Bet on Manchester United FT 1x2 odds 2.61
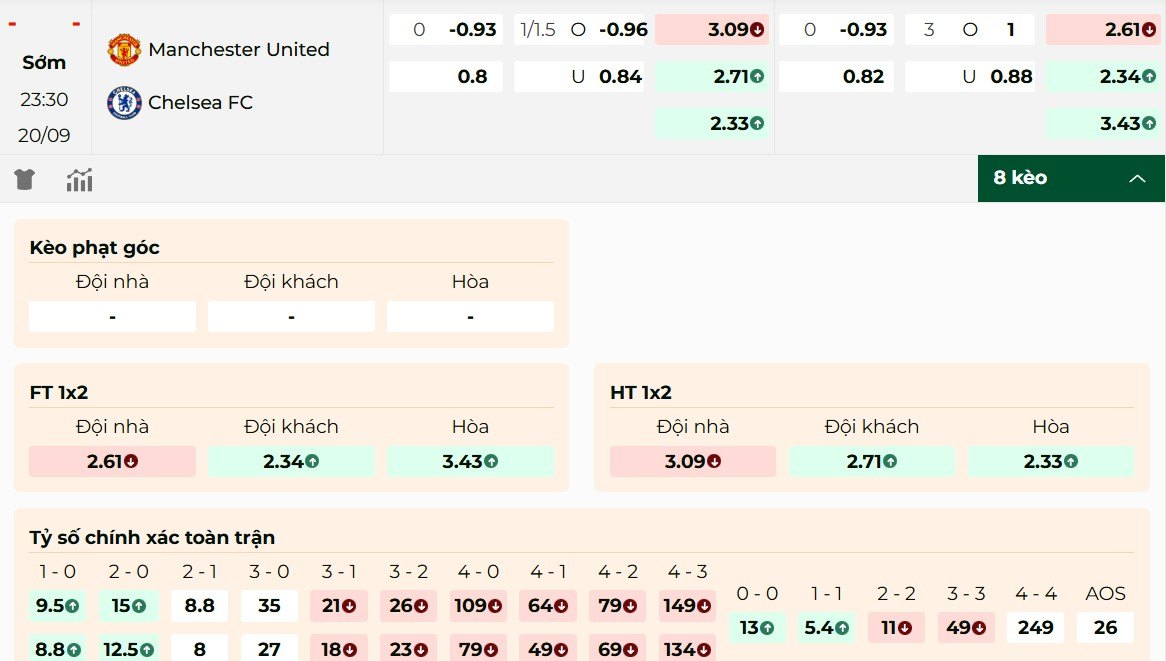Viewport: 1166px width, 661px height. pyautogui.click(x=111, y=461)
